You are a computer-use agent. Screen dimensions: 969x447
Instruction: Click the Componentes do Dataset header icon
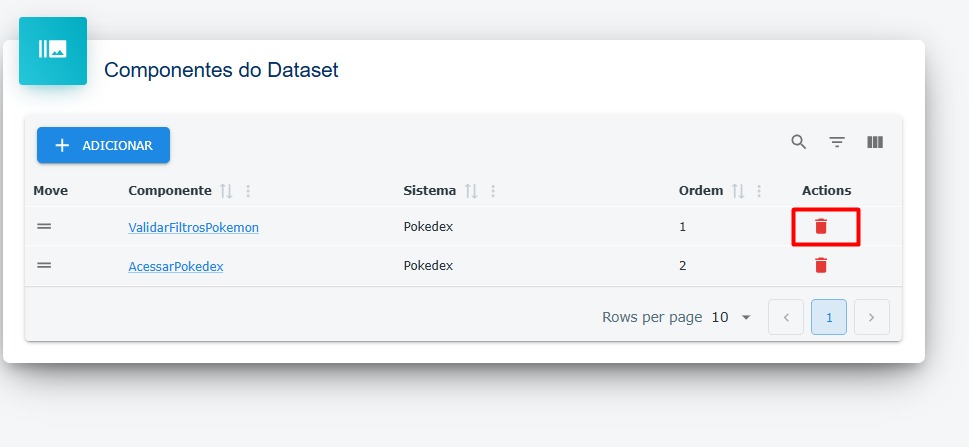tap(53, 51)
